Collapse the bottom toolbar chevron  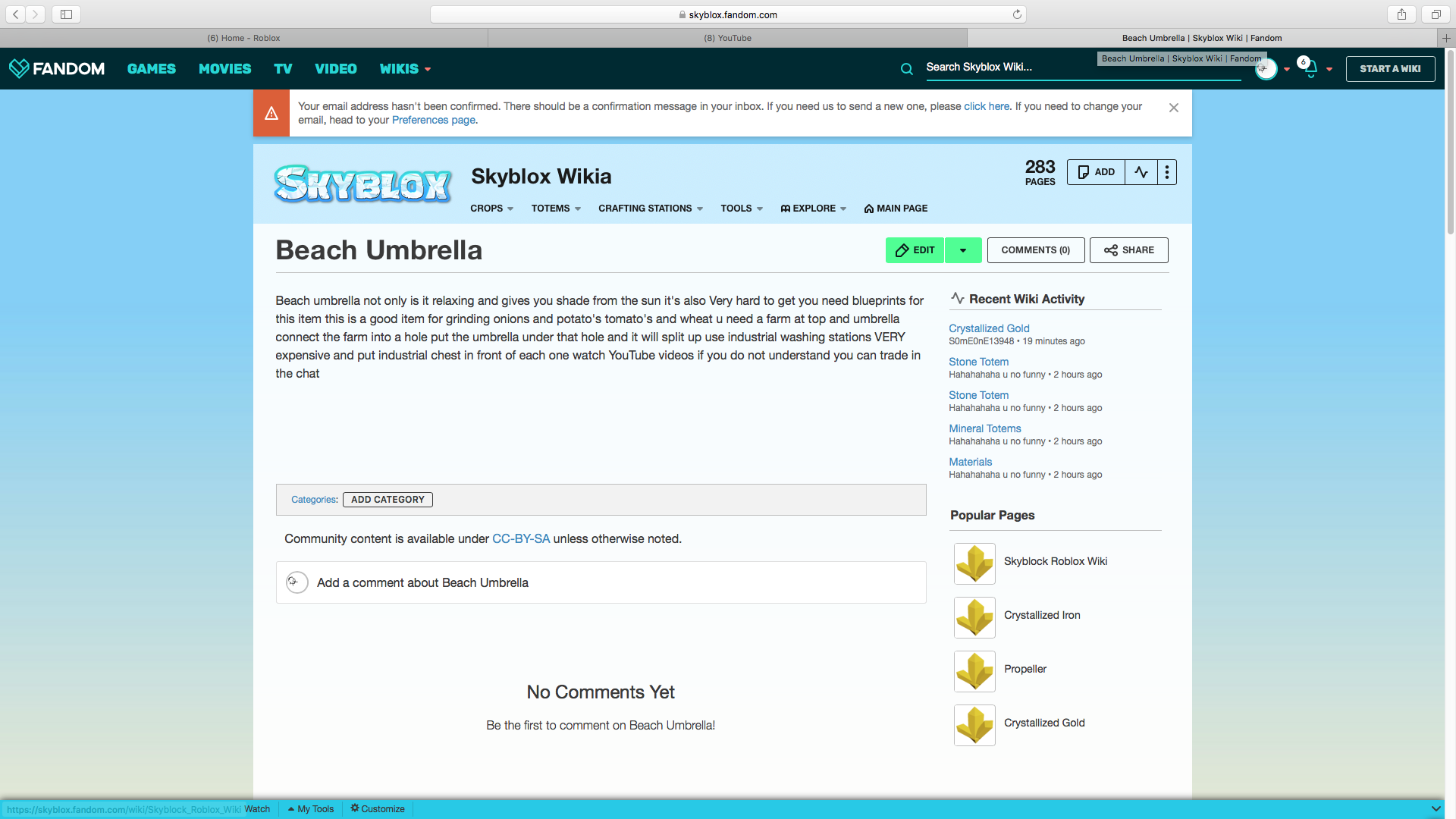[1436, 808]
